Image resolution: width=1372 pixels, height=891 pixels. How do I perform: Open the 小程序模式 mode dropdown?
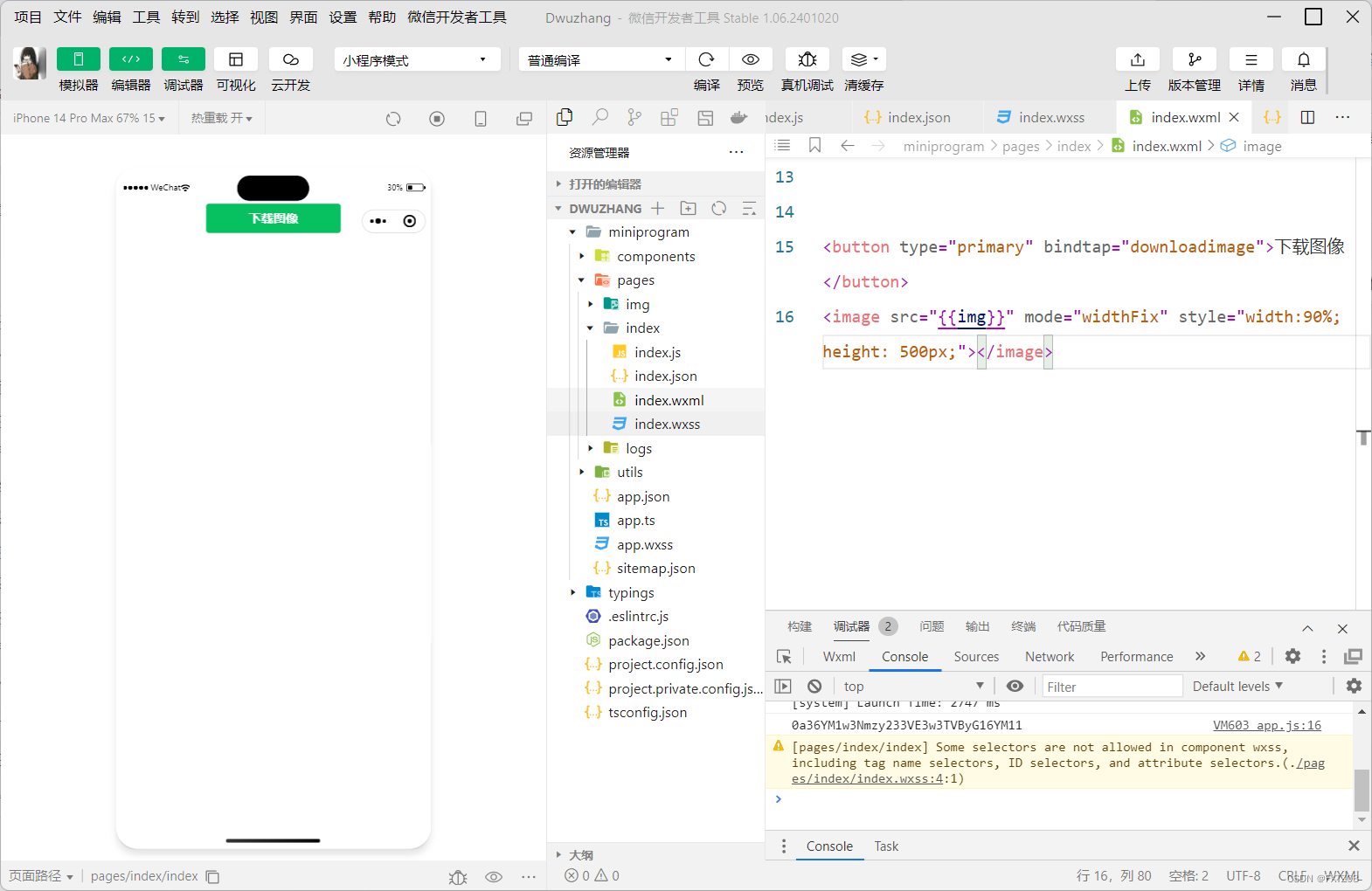[x=417, y=59]
